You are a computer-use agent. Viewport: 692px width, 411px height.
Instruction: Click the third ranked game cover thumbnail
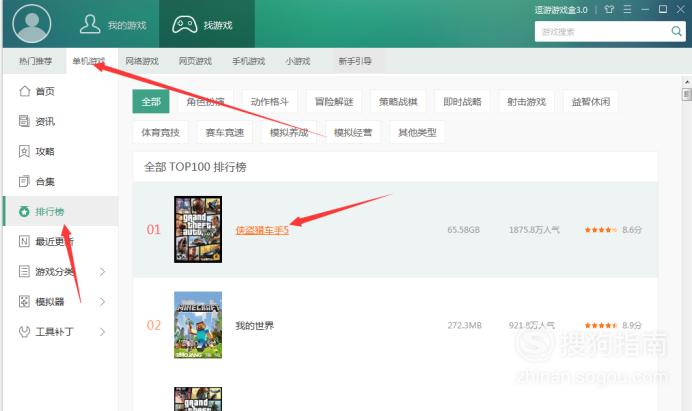click(x=198, y=399)
